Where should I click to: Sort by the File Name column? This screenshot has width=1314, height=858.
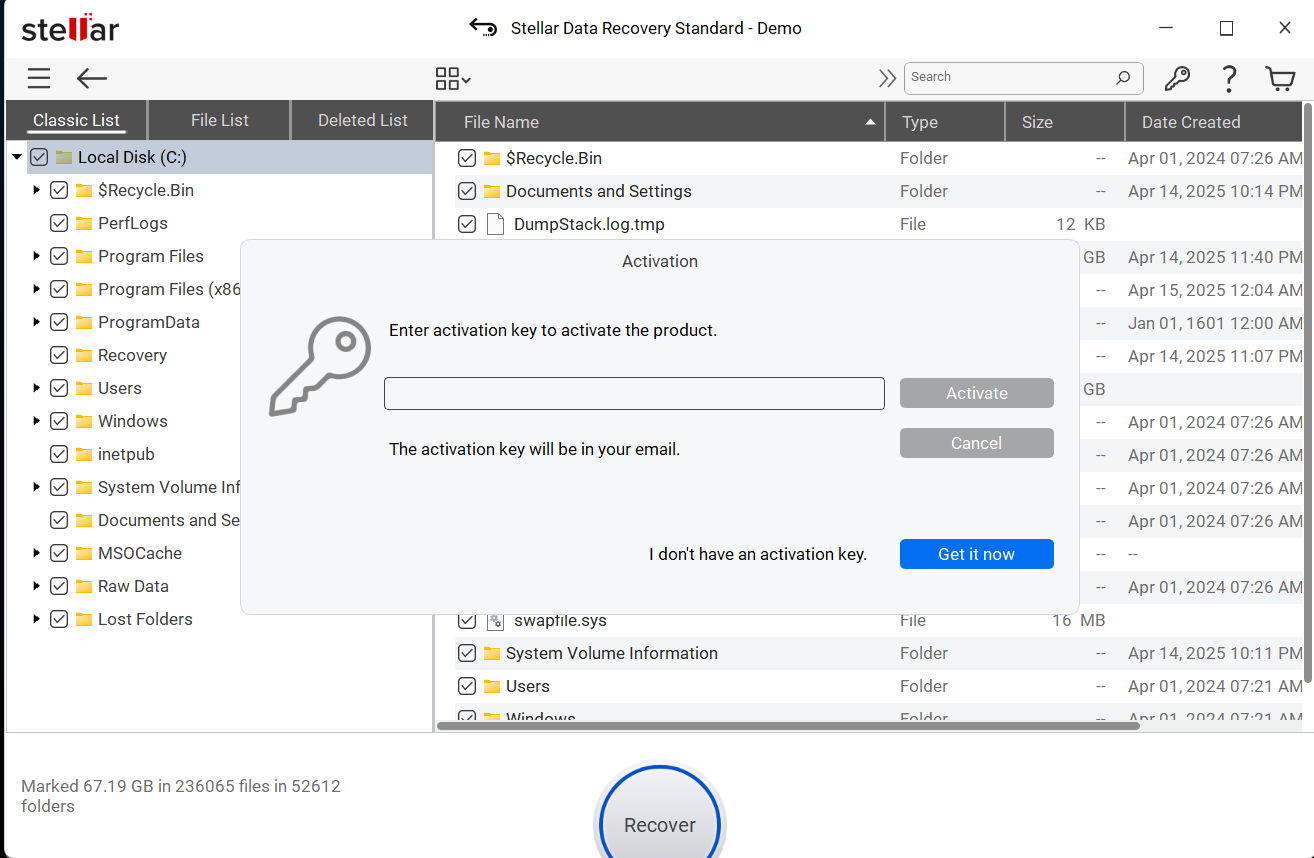pyautogui.click(x=660, y=122)
